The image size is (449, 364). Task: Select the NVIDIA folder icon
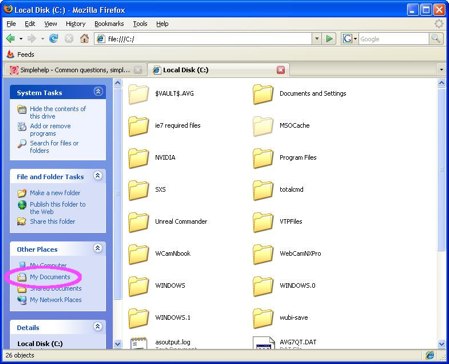click(x=139, y=158)
